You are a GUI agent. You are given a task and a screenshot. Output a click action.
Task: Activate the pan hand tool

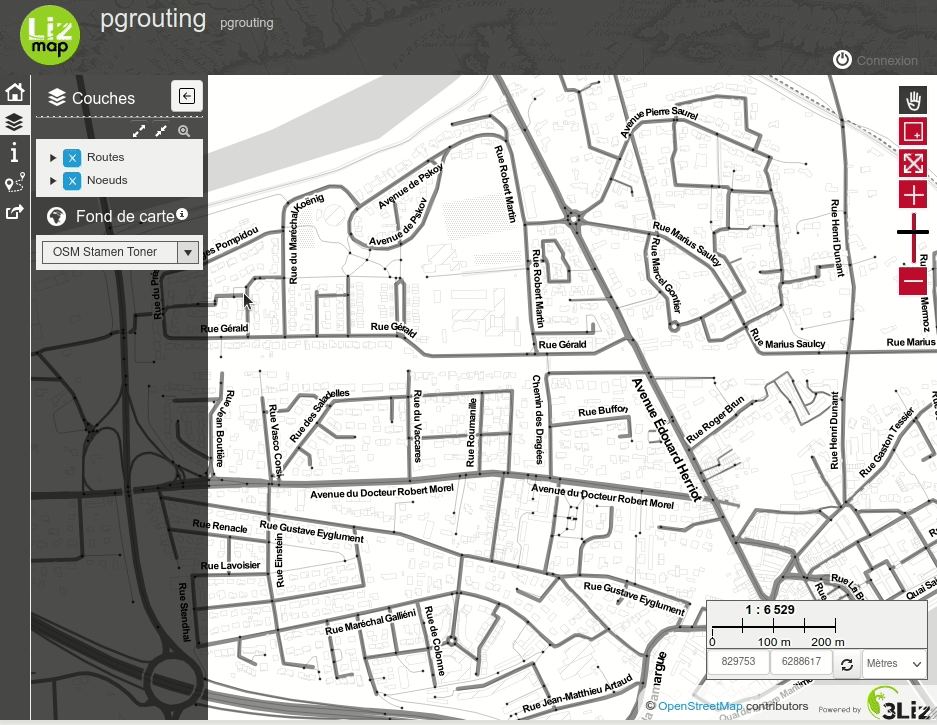click(x=912, y=100)
